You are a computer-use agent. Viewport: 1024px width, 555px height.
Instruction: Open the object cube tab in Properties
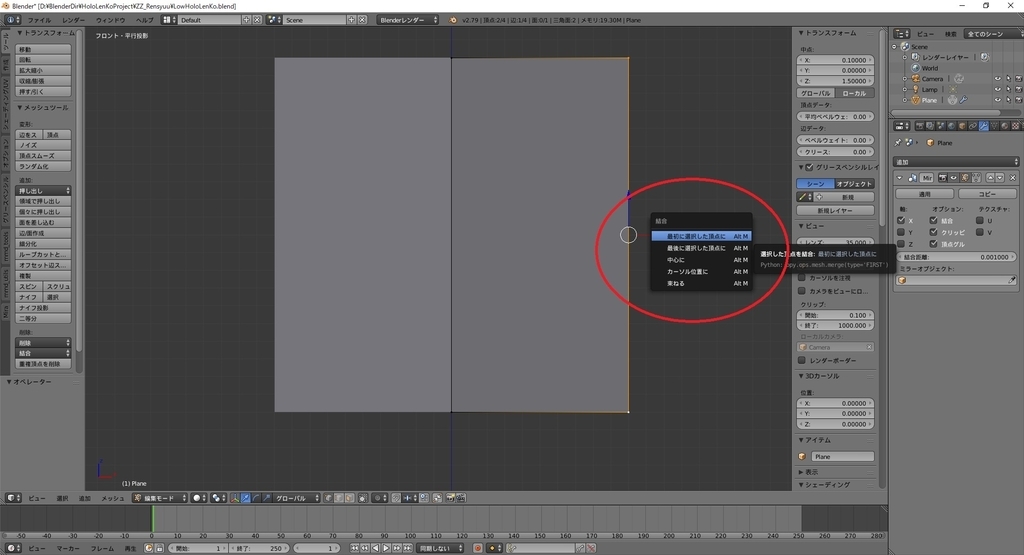962,125
